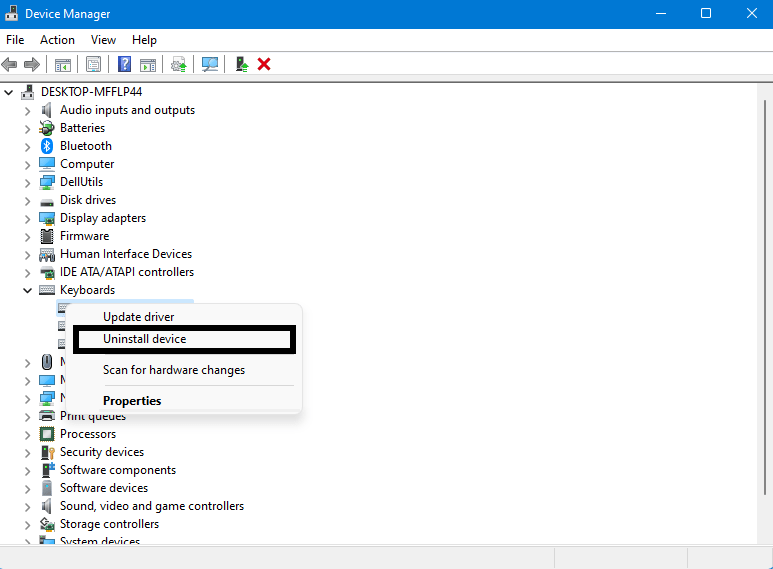This screenshot has height=569, width=773.
Task: Click the Security devices key icon
Action: coord(47,452)
